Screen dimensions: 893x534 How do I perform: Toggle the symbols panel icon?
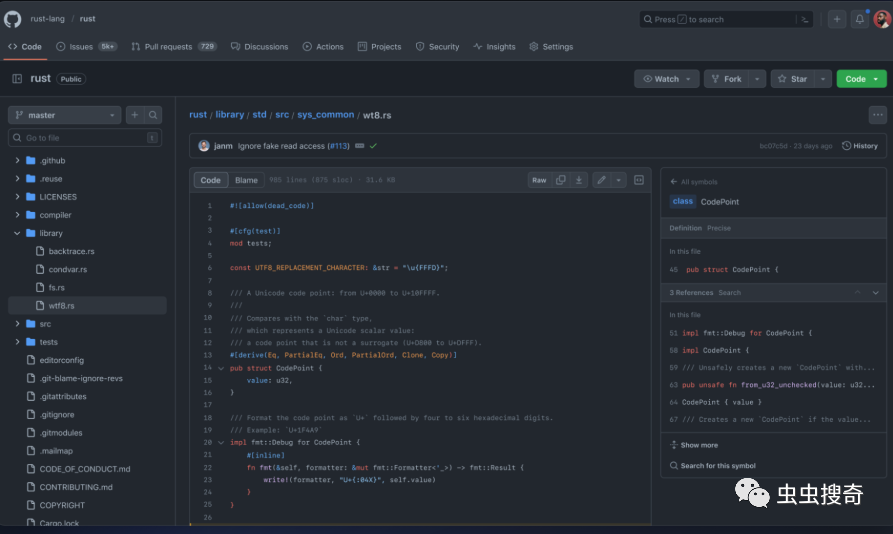point(638,180)
